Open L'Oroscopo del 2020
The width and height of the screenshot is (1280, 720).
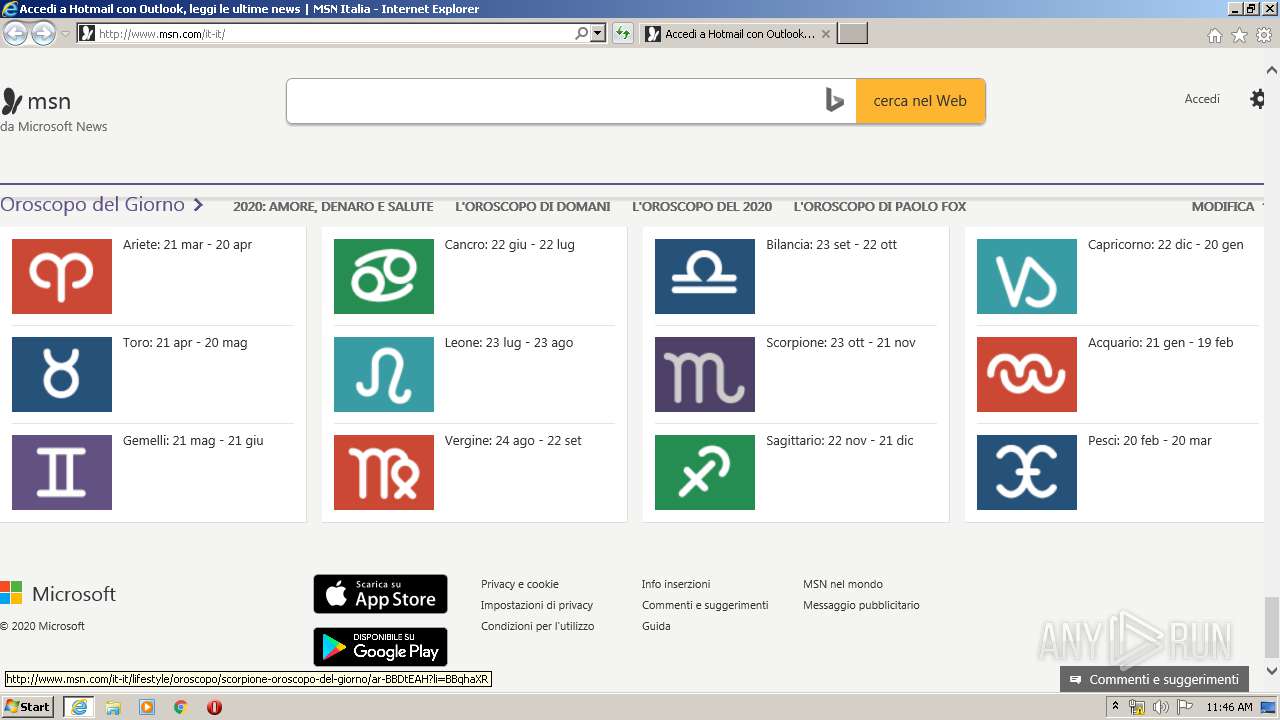click(702, 207)
